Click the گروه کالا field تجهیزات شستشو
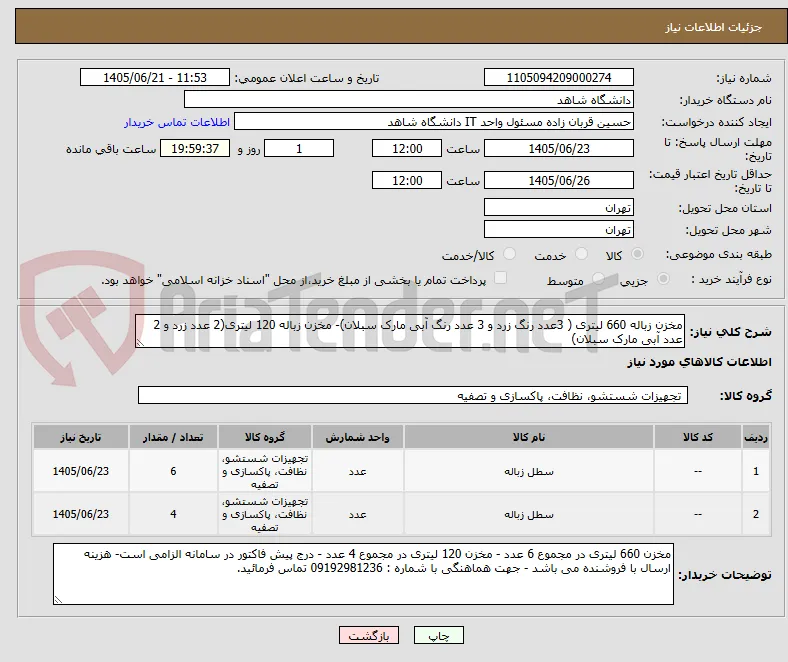This screenshot has width=788, height=662. 413,395
